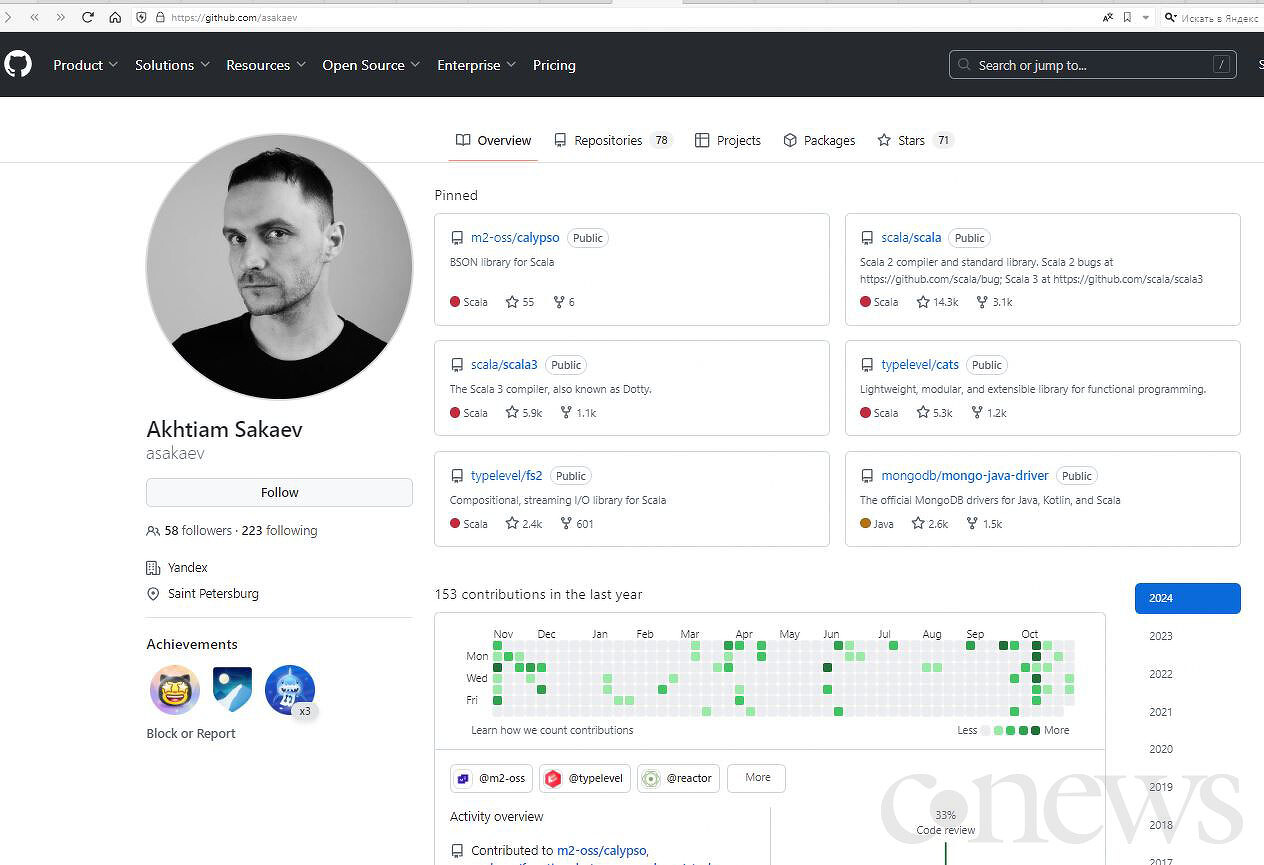Screen dimensions: 1264x865
Task: Reload the page with browser refresh icon
Action: point(88,17)
